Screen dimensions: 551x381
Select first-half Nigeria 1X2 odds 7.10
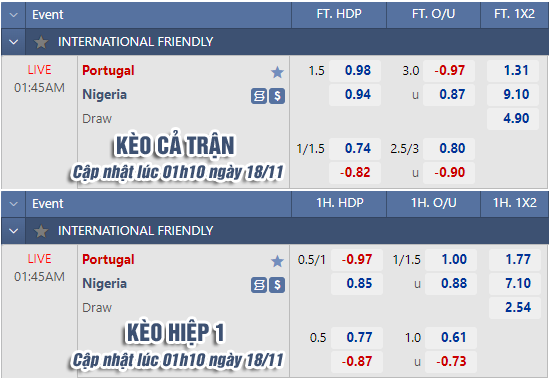click(515, 283)
